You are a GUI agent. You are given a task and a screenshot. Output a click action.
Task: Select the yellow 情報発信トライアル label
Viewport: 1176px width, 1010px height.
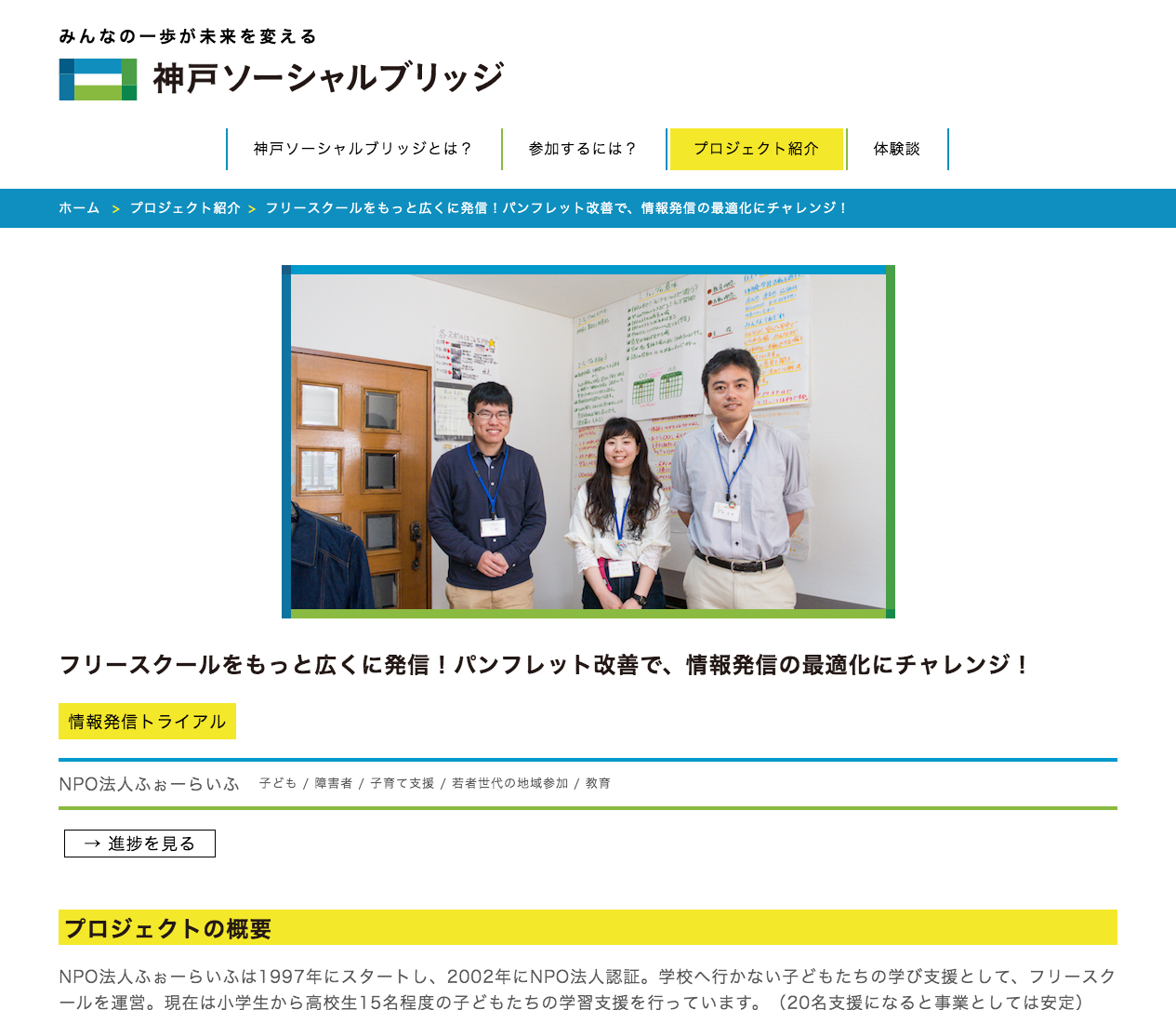pos(147,722)
